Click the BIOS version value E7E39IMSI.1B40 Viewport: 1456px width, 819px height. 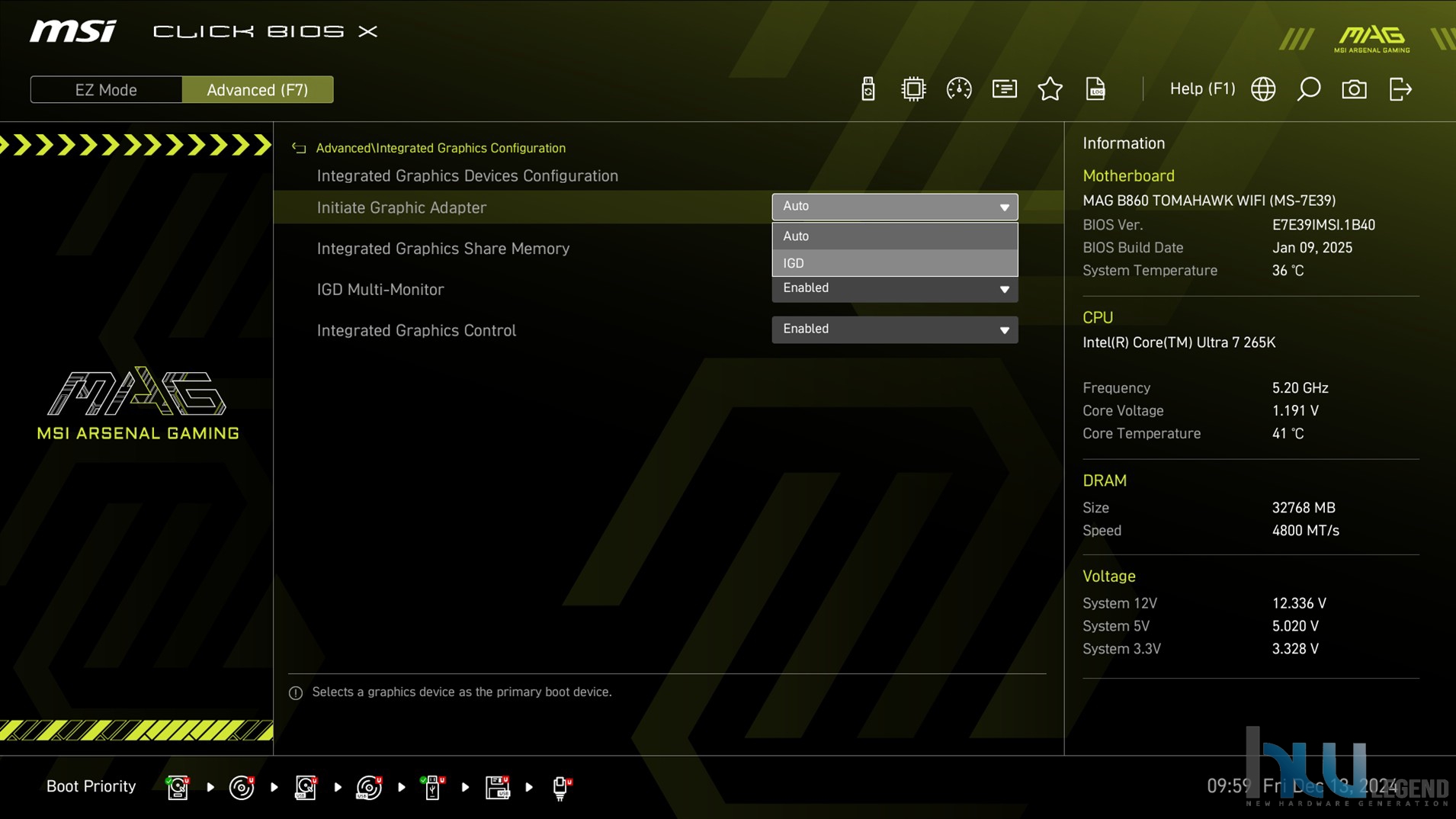[1323, 225]
